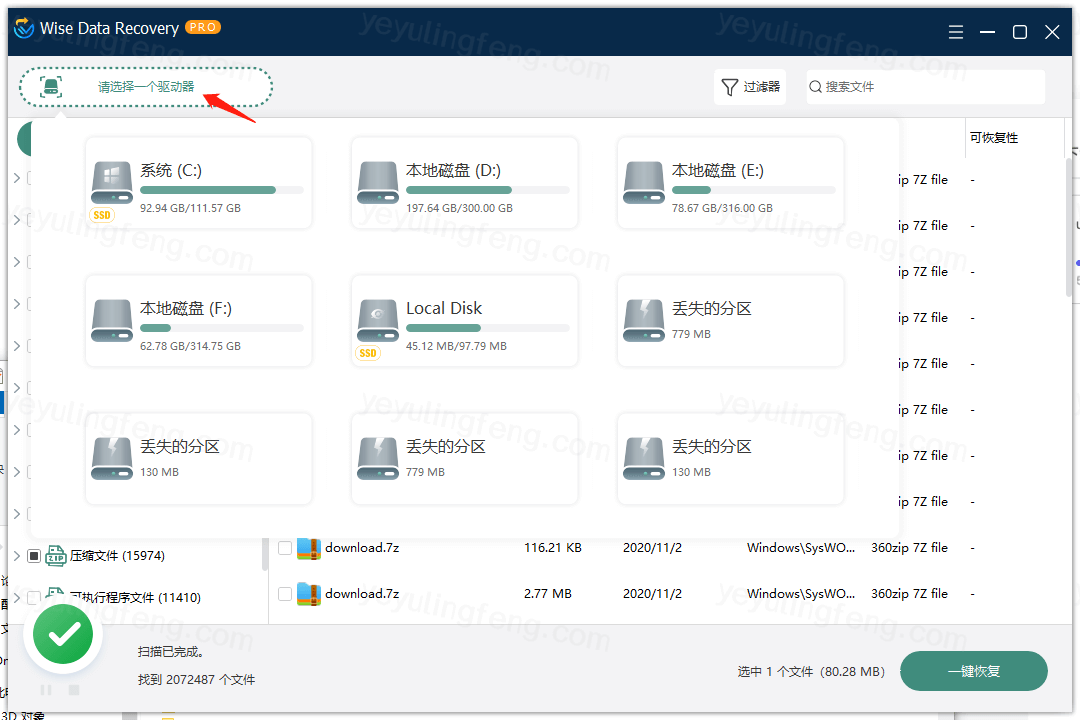Maximize the Wise Data Recovery window

coord(1019,32)
